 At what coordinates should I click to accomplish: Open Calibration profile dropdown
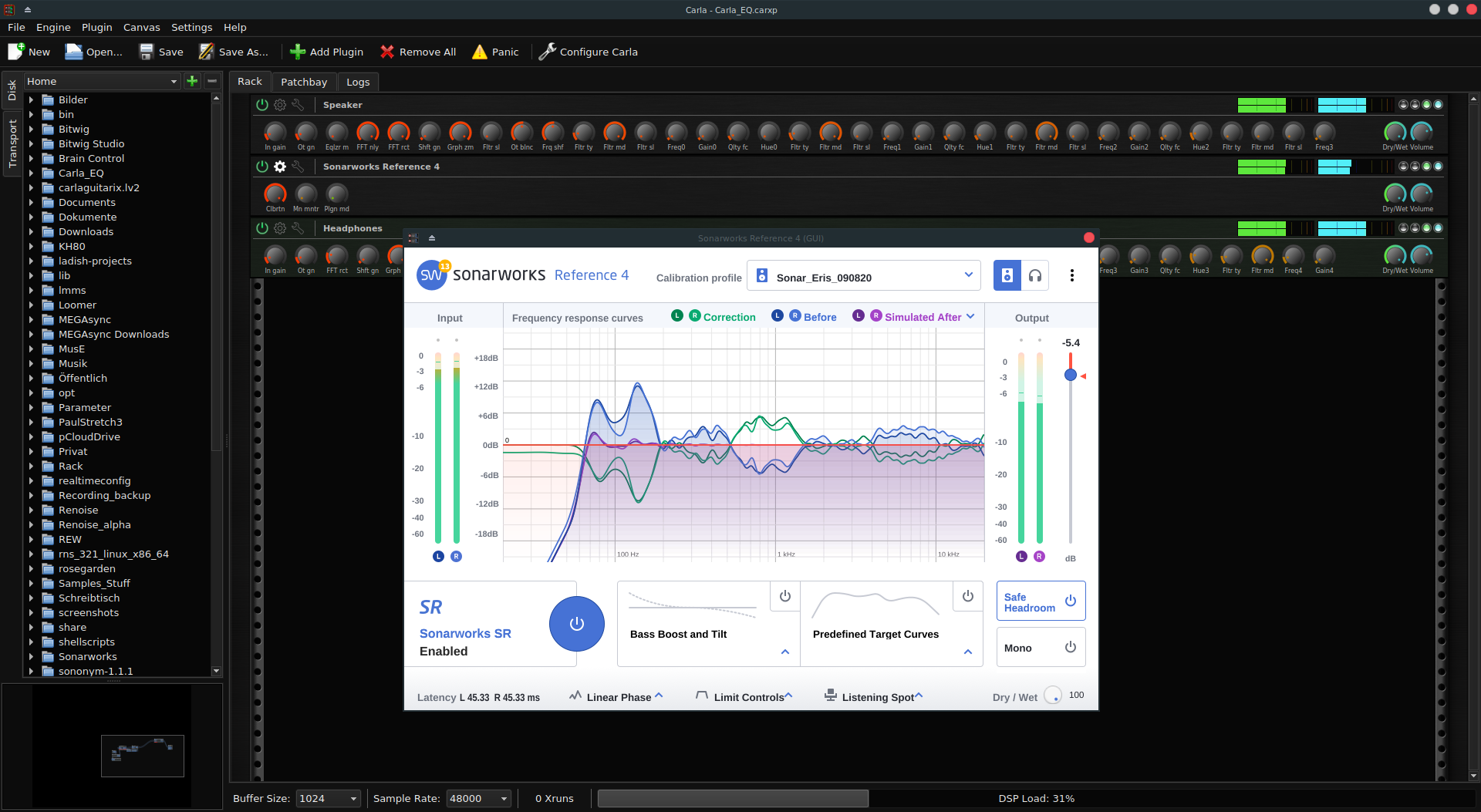[x=863, y=277]
